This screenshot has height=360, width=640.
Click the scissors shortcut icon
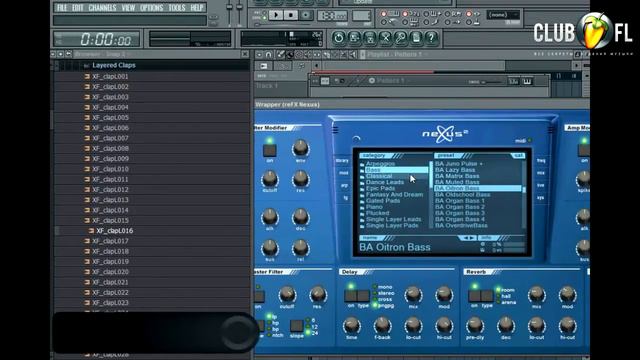pos(385,38)
